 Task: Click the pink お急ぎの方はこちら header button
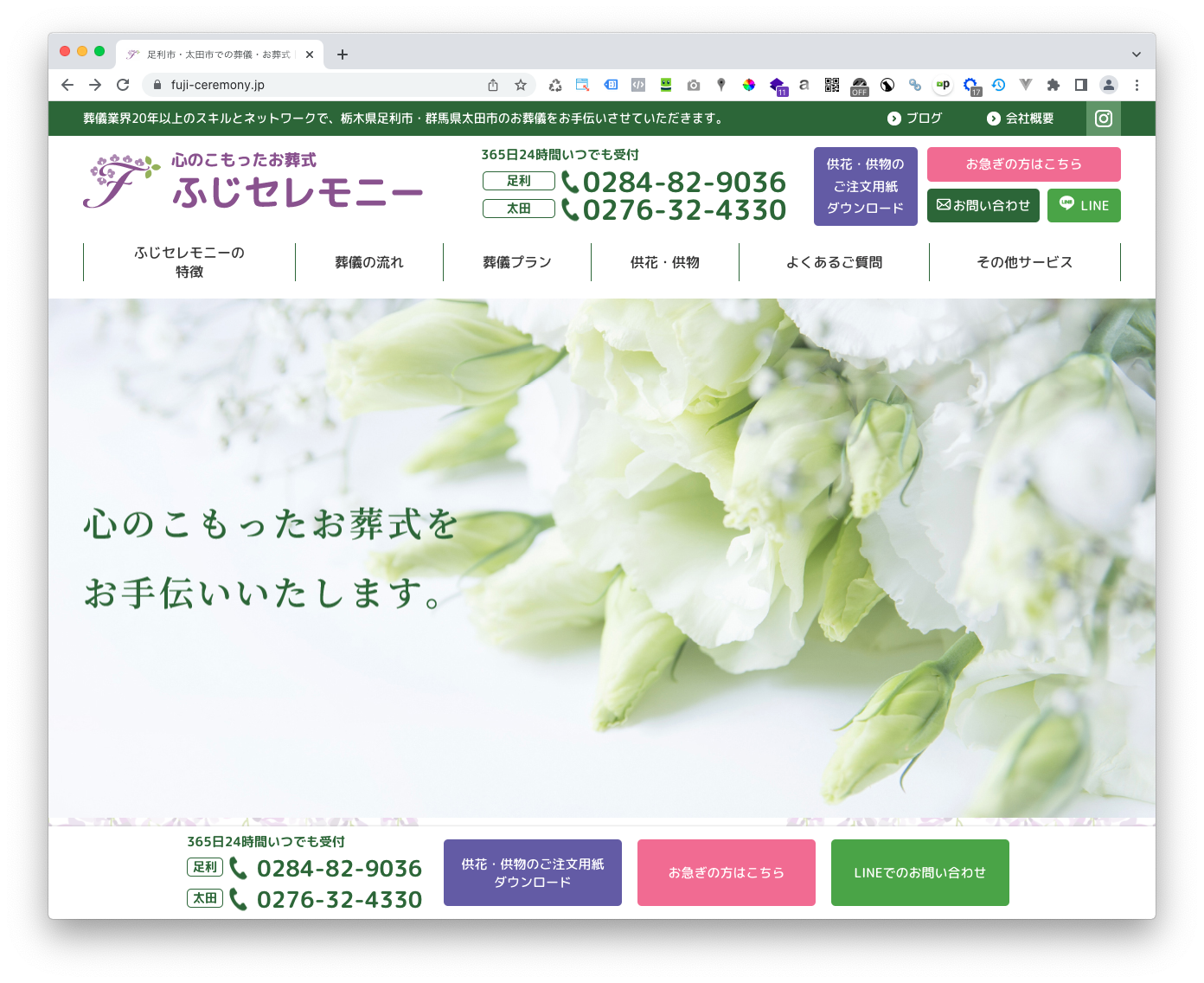pyautogui.click(x=1023, y=164)
